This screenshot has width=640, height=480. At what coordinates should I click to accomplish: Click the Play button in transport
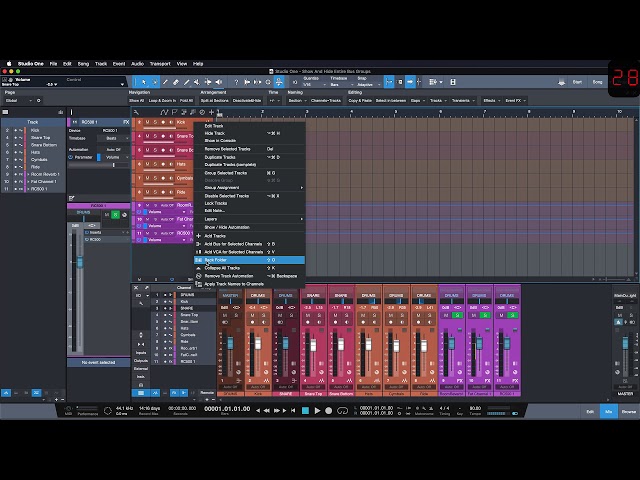[317, 411]
